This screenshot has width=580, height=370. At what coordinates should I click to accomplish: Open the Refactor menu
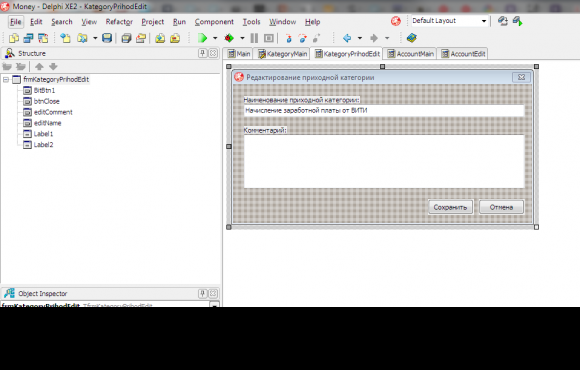[x=119, y=22]
